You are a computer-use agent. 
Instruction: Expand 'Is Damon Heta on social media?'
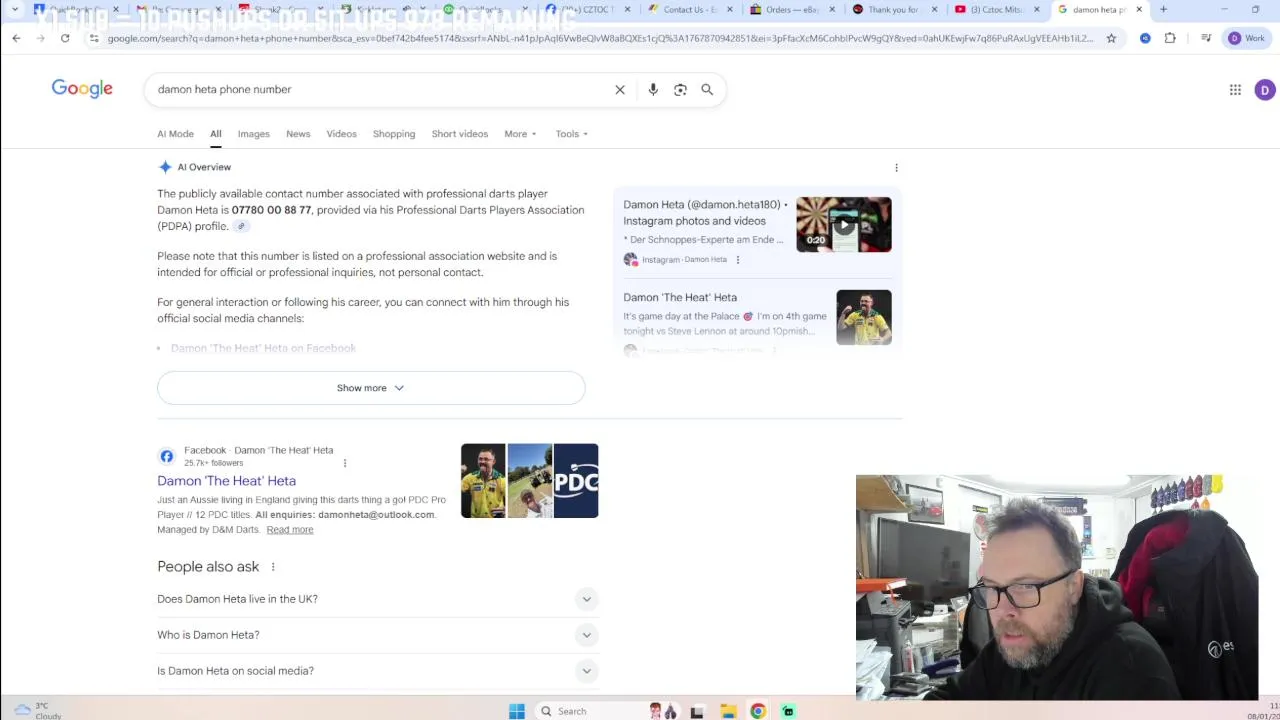(377, 671)
